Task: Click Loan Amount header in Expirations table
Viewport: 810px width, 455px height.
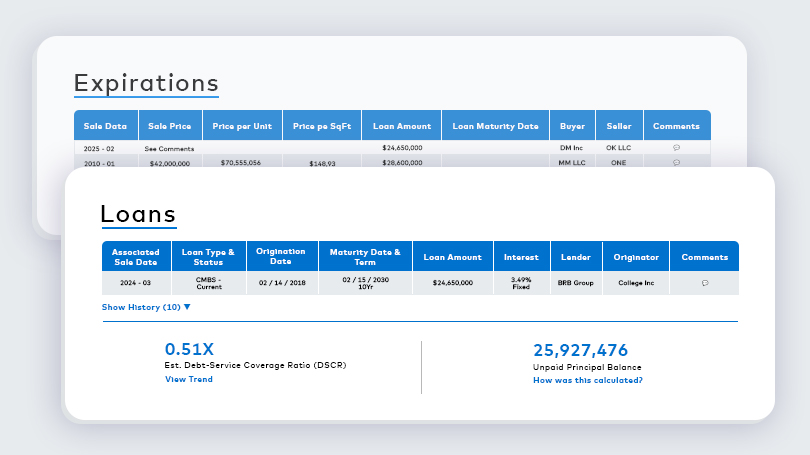Action: pyautogui.click(x=401, y=125)
